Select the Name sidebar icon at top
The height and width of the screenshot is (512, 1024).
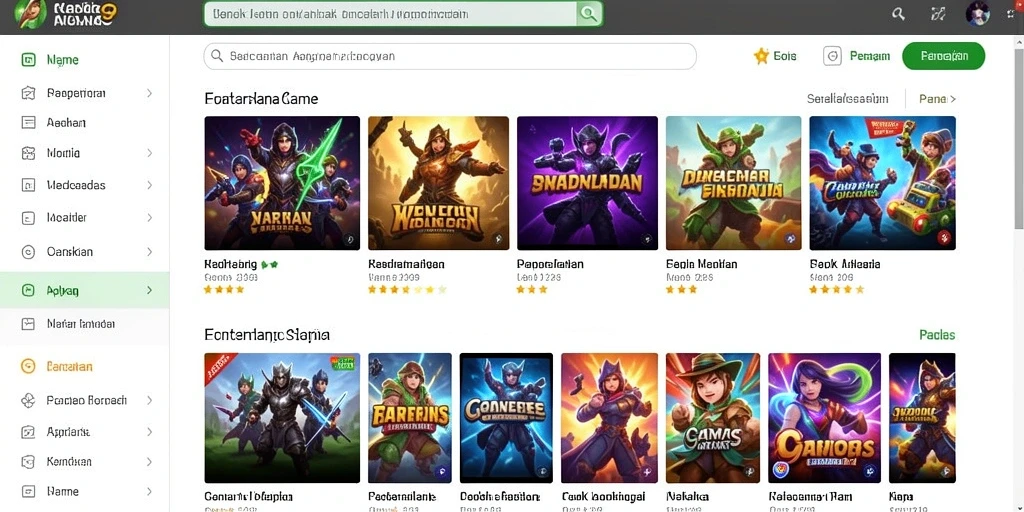coord(28,60)
